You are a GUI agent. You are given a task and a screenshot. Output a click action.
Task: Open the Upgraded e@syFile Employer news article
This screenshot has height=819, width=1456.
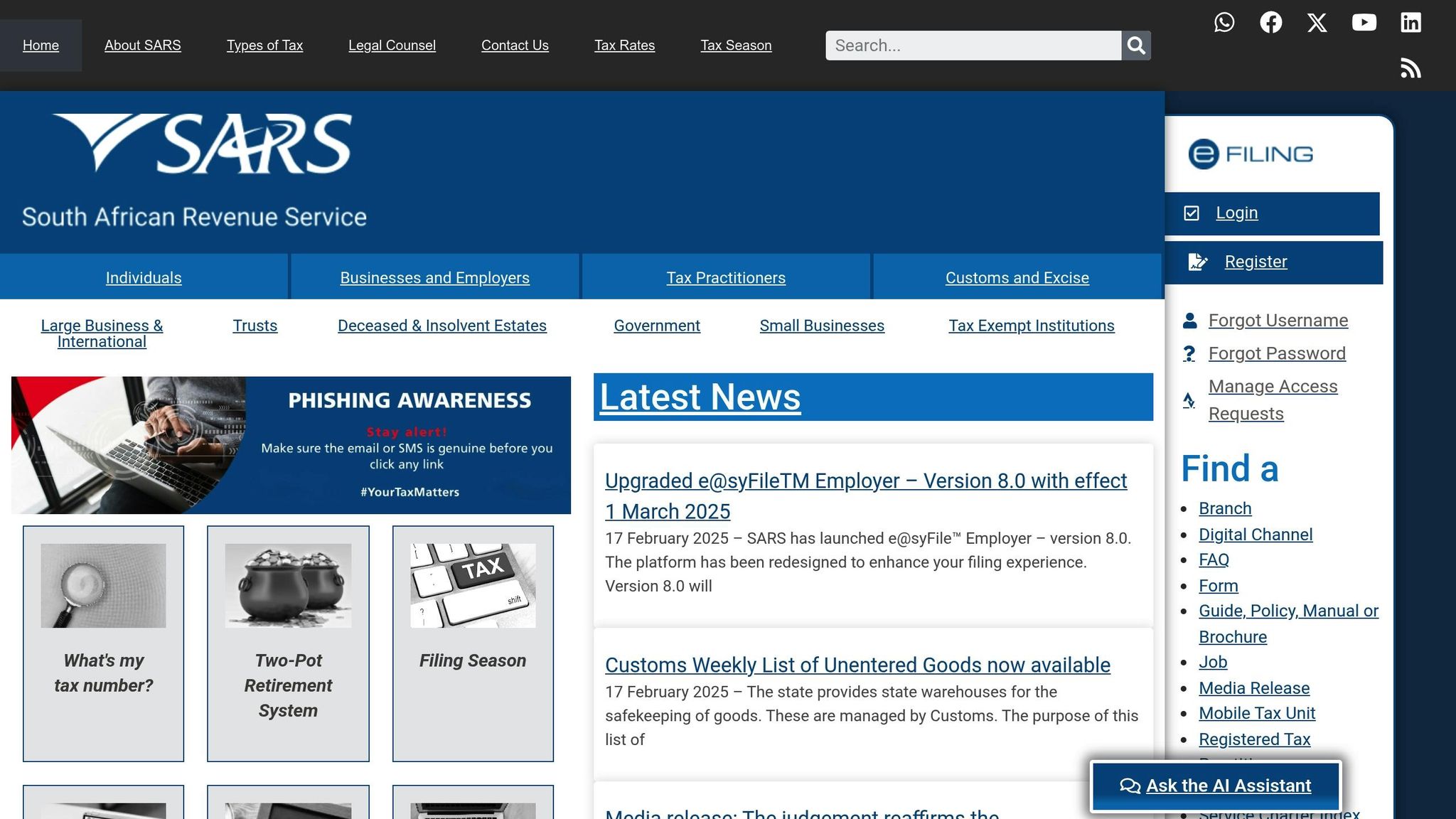pyautogui.click(x=866, y=496)
